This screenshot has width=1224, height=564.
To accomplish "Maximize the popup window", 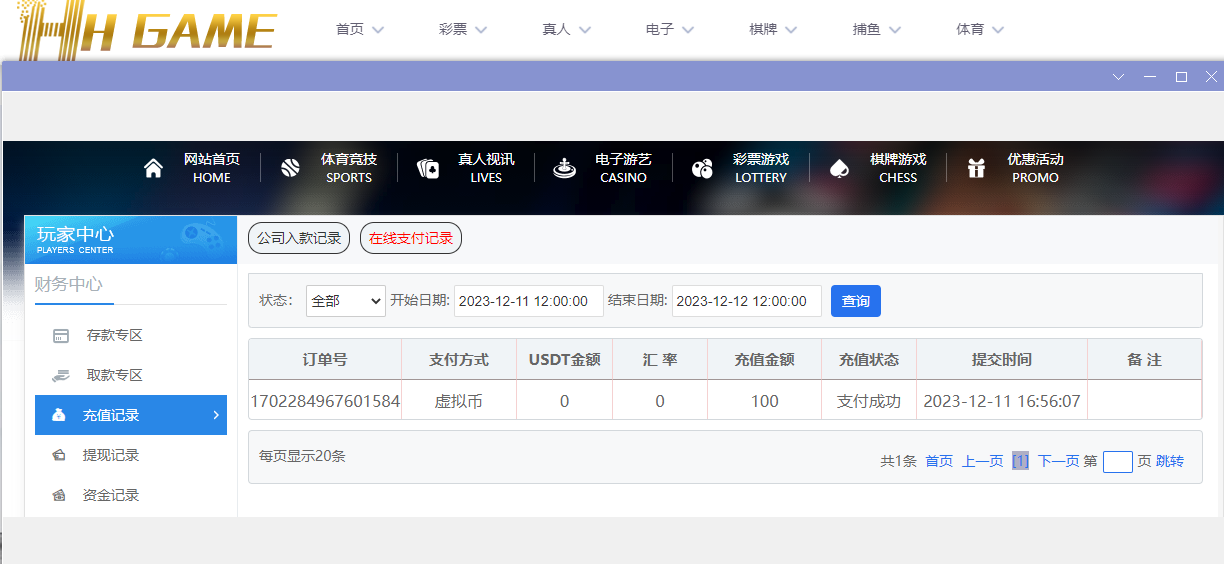I will tap(1181, 76).
